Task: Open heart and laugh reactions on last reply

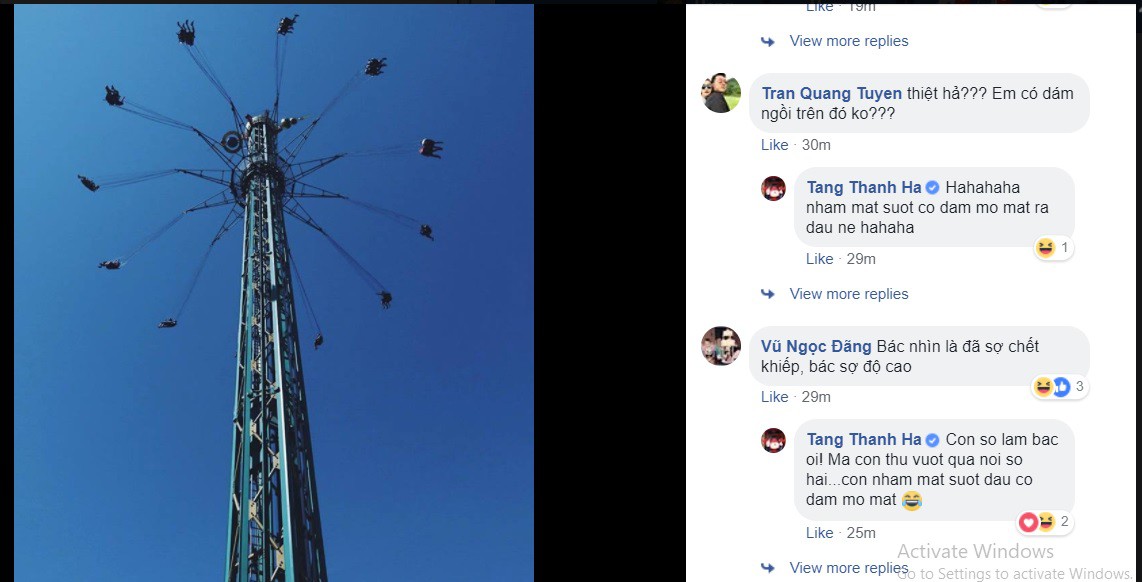Action: (1045, 522)
